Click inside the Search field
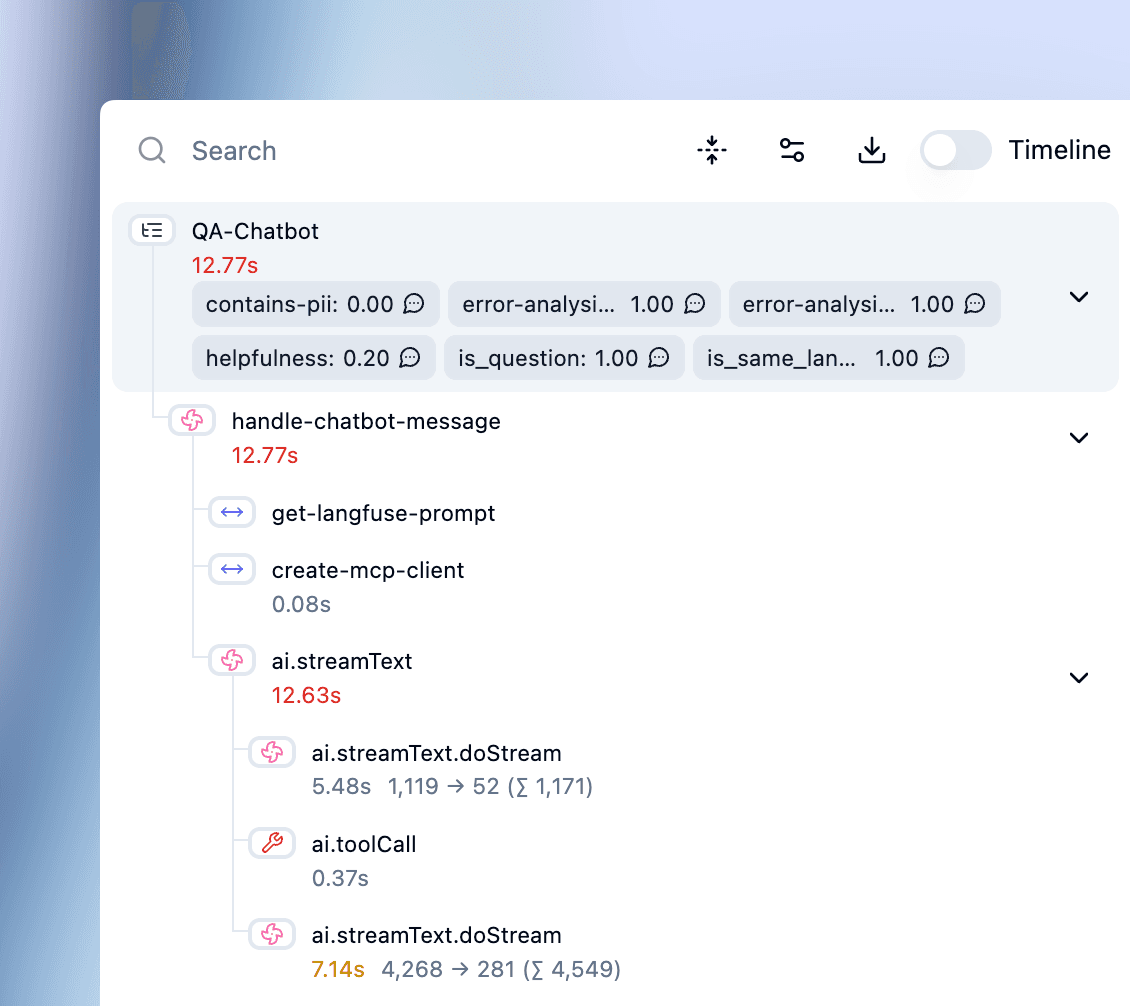This screenshot has height=1006, width=1130. 300,150
